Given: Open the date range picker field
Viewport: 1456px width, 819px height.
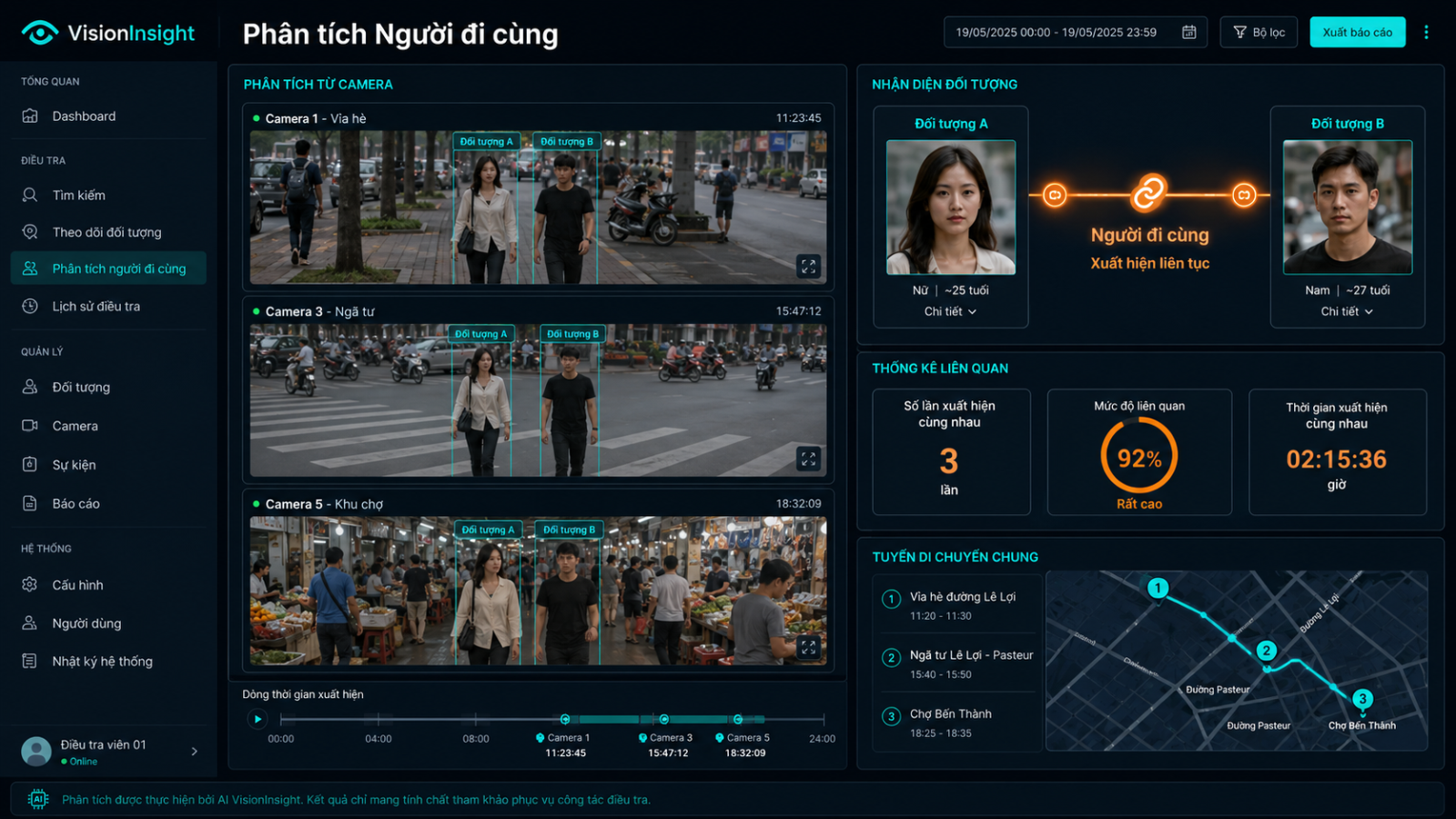Looking at the screenshot, I should click(x=1076, y=33).
